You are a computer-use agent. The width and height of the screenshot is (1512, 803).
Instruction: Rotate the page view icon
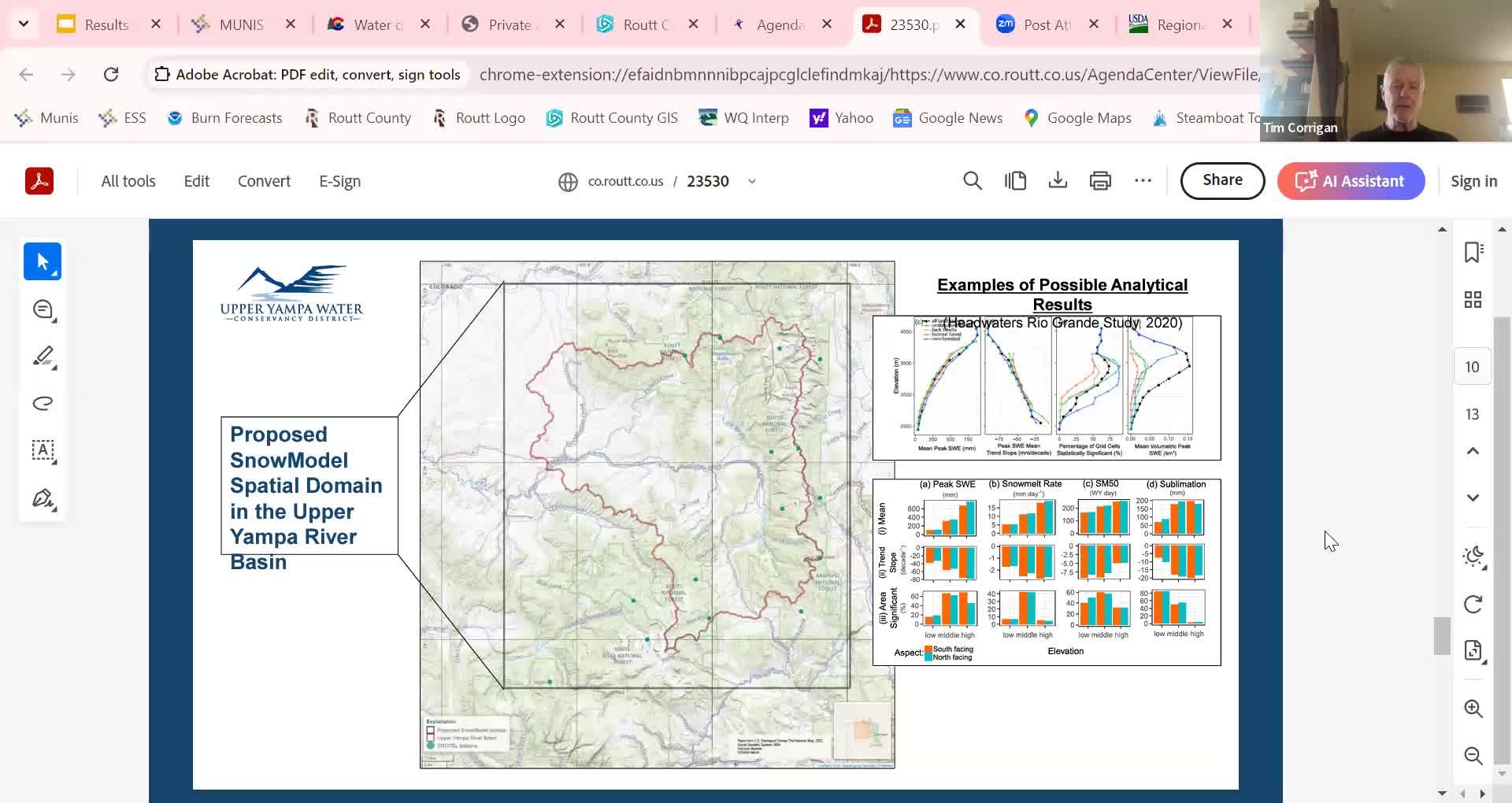click(x=1473, y=604)
